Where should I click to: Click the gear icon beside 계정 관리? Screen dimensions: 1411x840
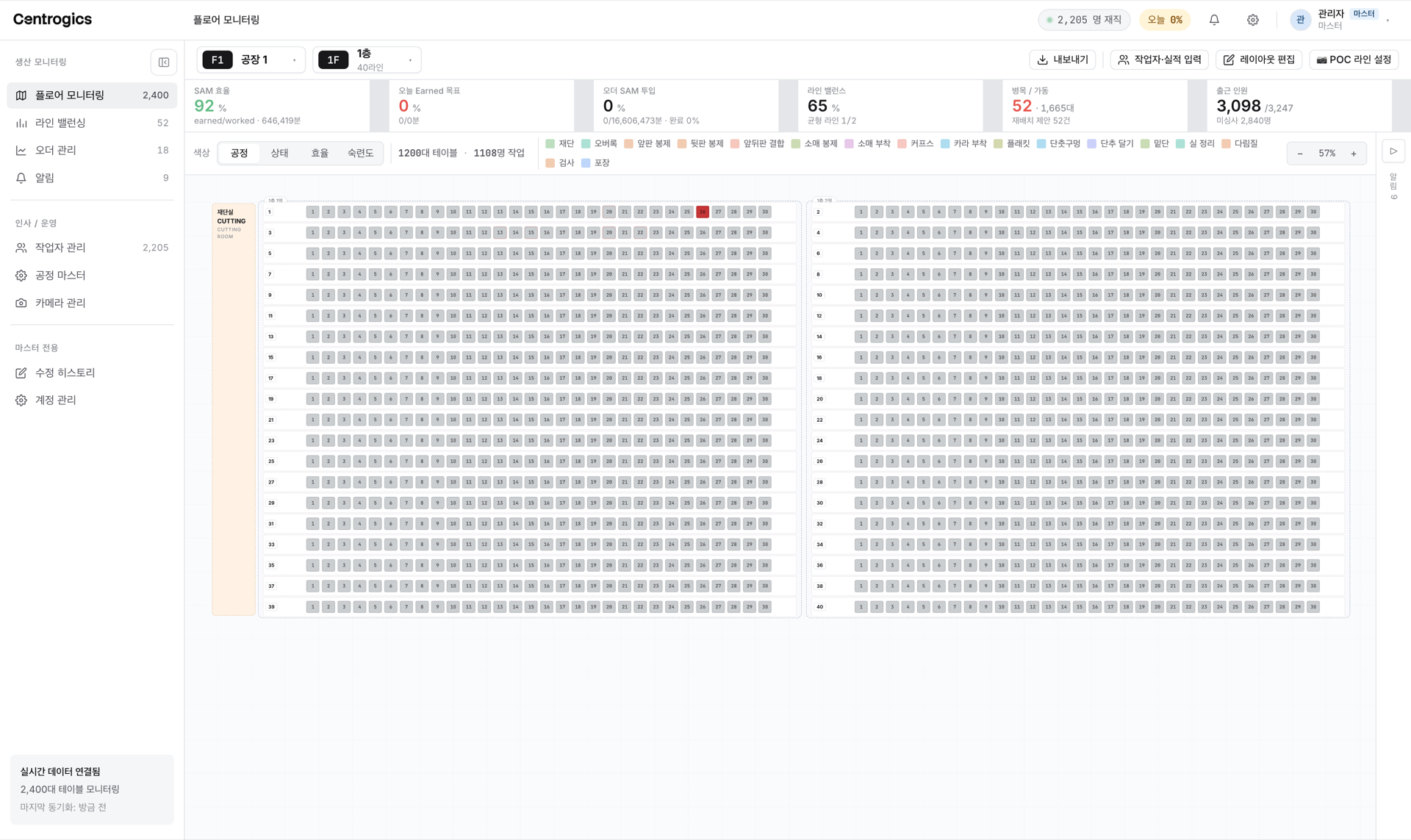click(x=21, y=400)
